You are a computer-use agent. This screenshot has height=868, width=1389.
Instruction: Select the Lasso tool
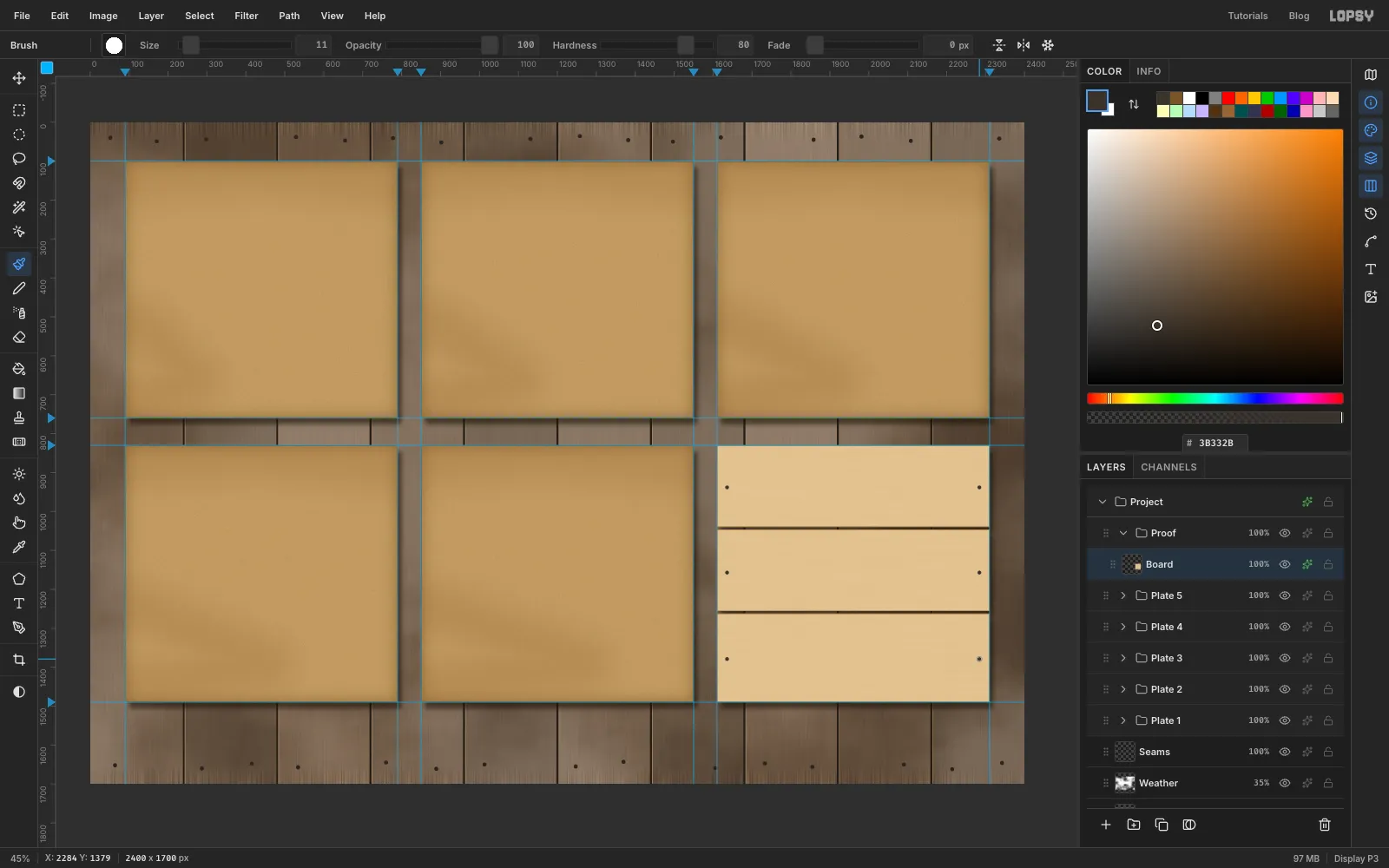click(x=19, y=159)
